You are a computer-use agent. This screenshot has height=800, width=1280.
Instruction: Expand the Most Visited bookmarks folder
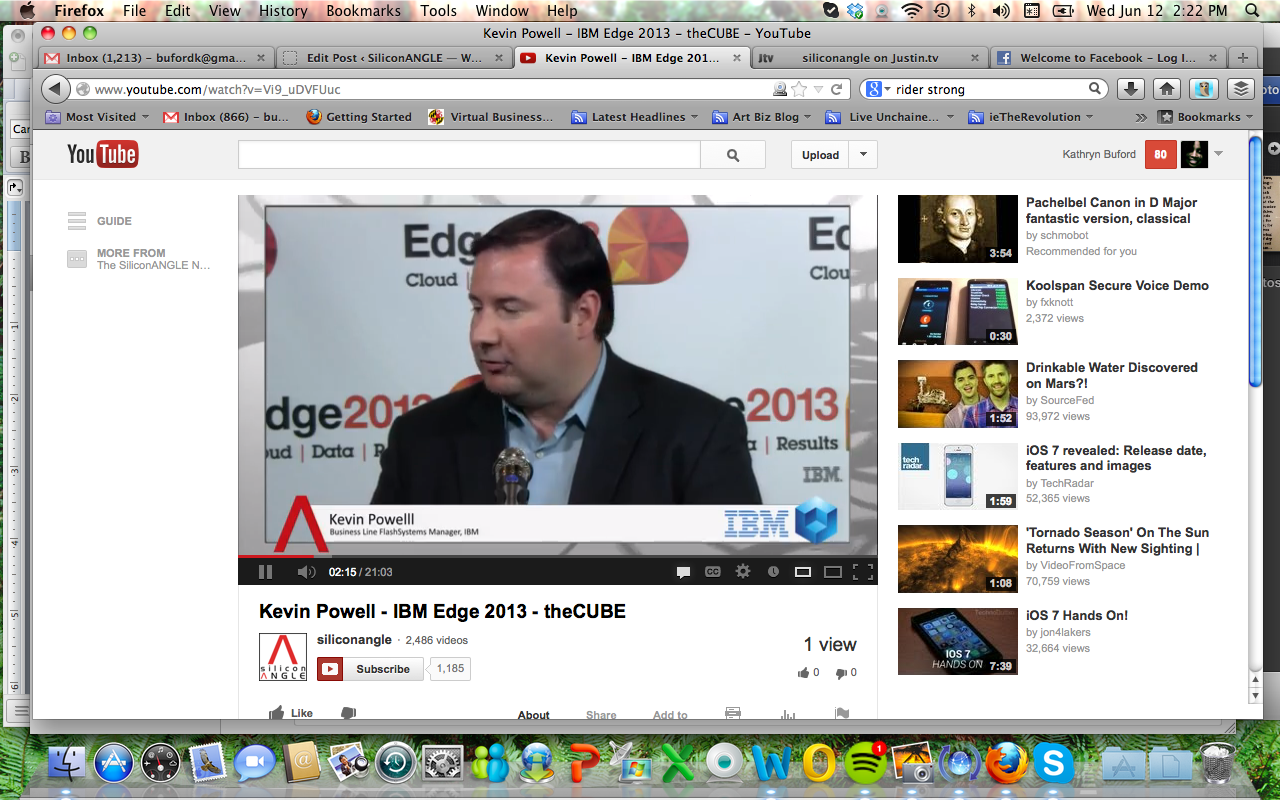[97, 117]
